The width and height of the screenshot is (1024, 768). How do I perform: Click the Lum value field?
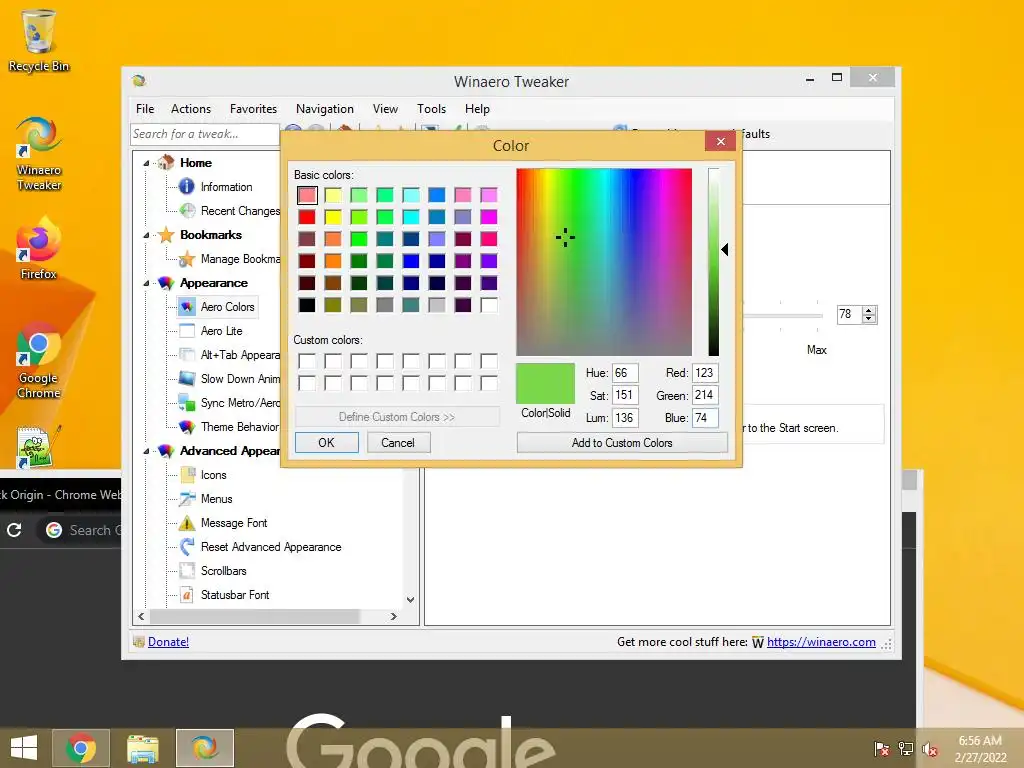pyautogui.click(x=625, y=418)
